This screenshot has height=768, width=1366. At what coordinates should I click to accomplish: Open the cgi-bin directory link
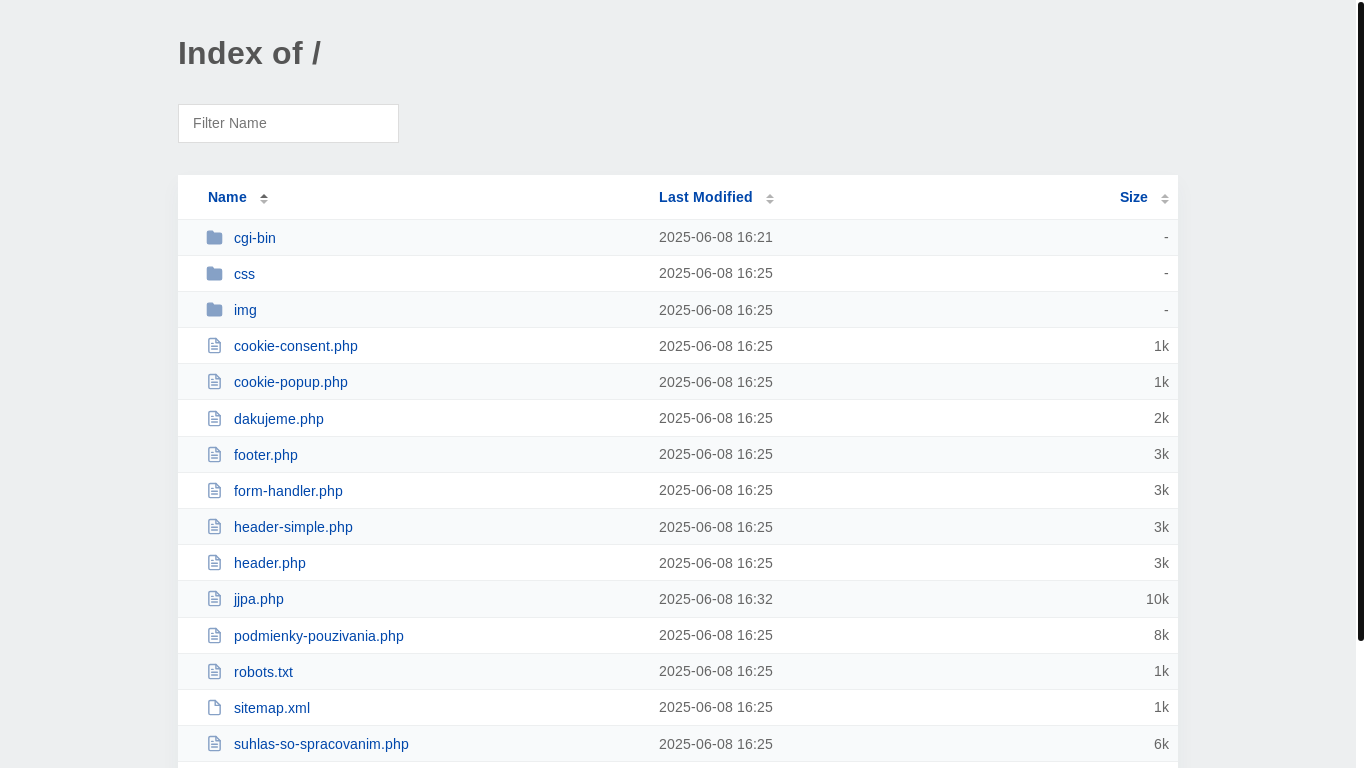point(255,238)
